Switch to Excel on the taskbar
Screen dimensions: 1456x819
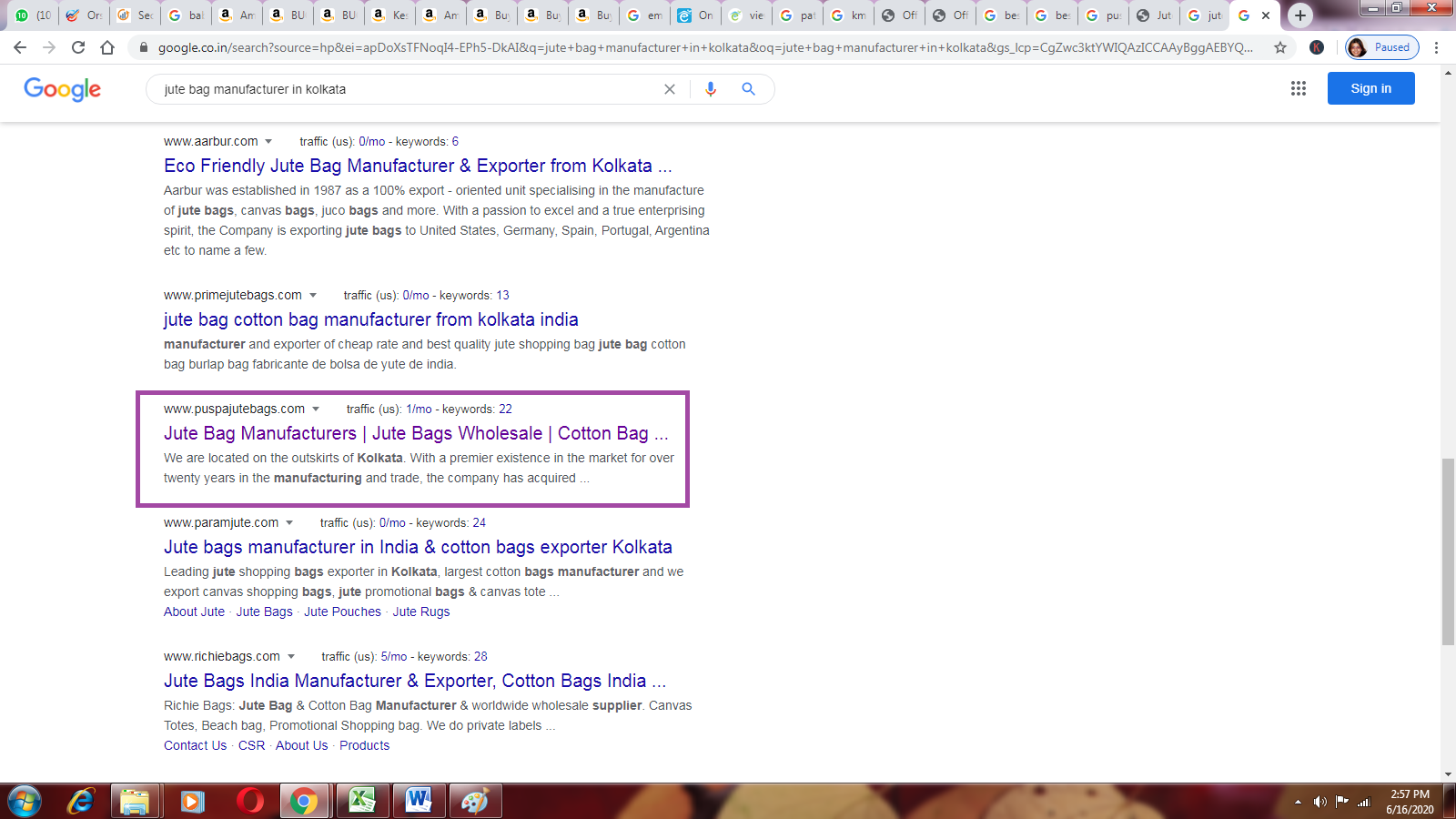click(361, 802)
